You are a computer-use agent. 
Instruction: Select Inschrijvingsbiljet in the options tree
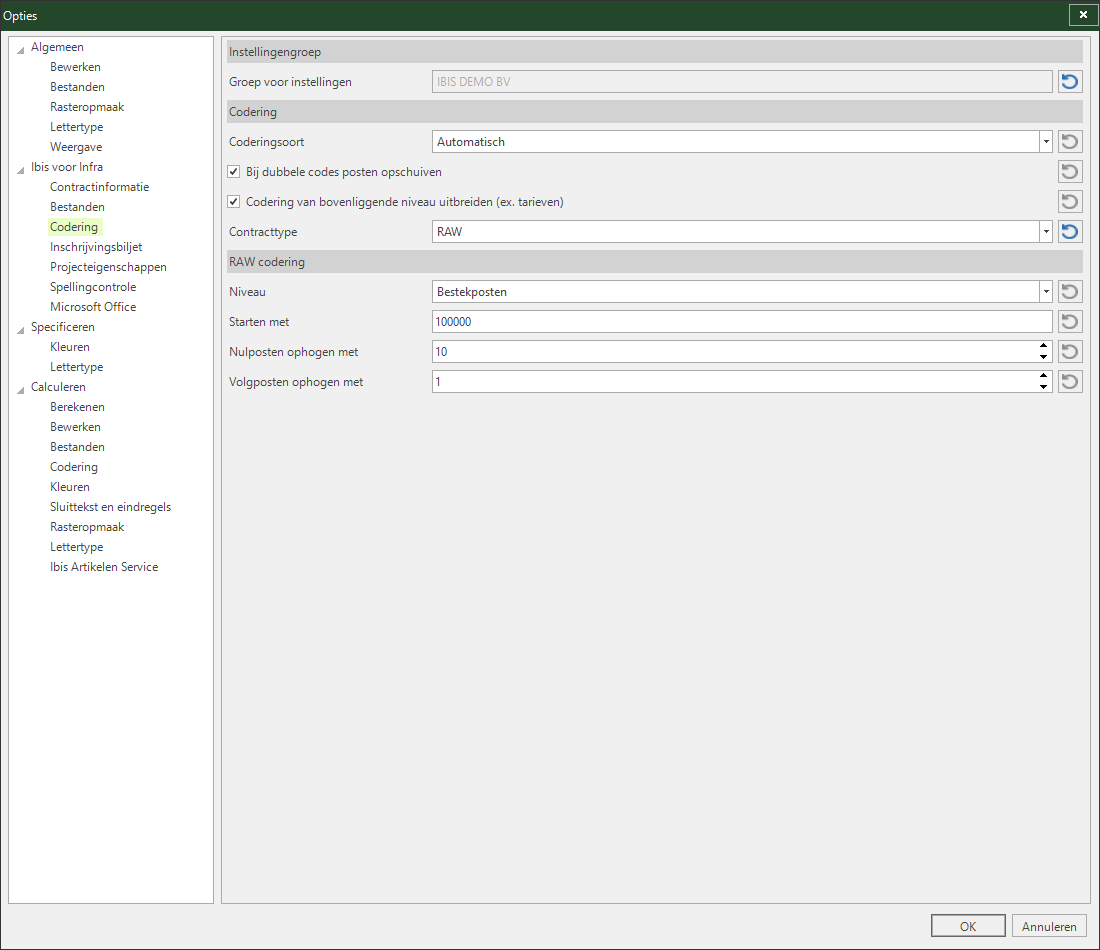[x=96, y=247]
